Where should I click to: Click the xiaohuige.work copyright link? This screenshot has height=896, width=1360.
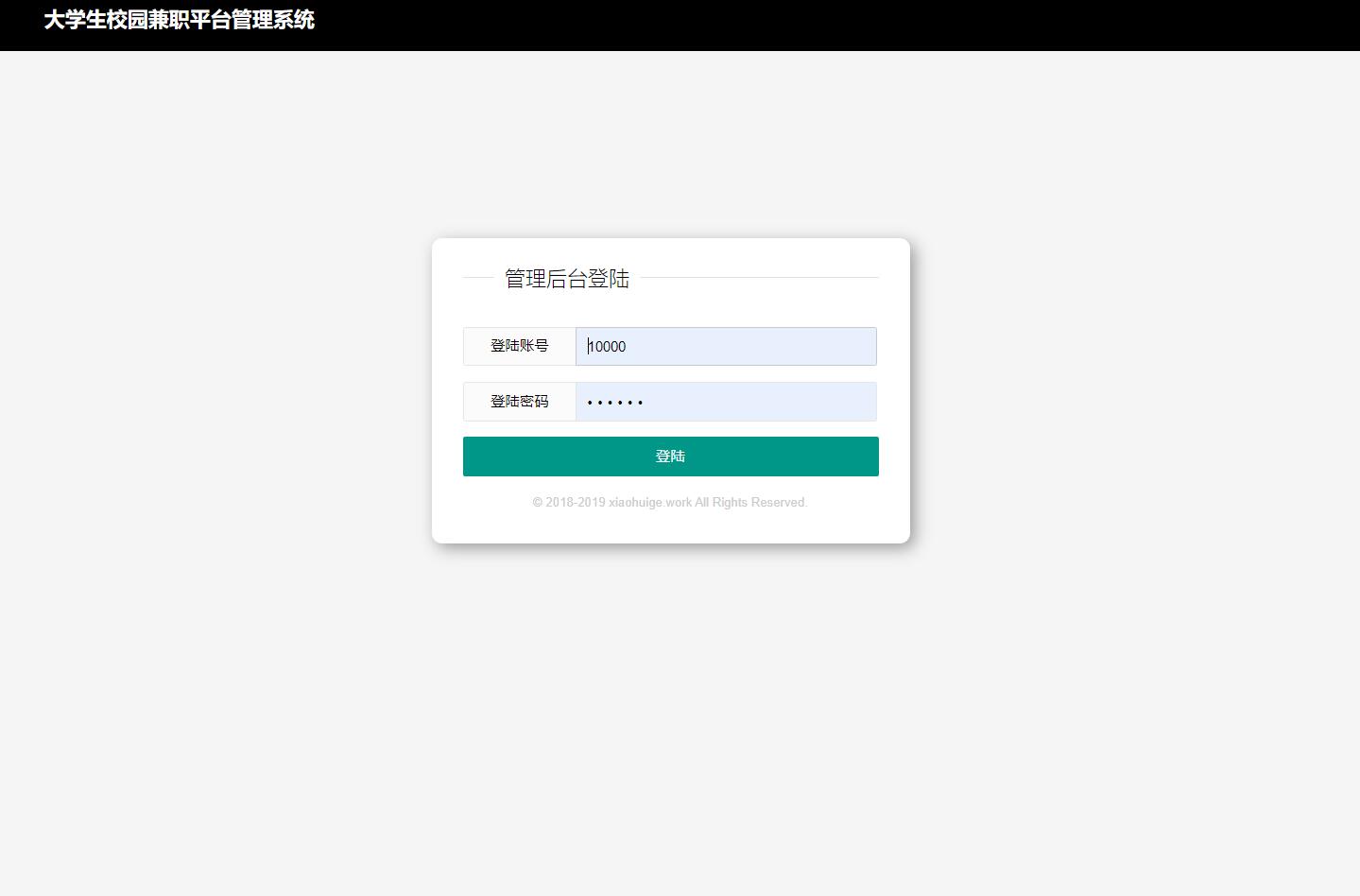pos(649,502)
